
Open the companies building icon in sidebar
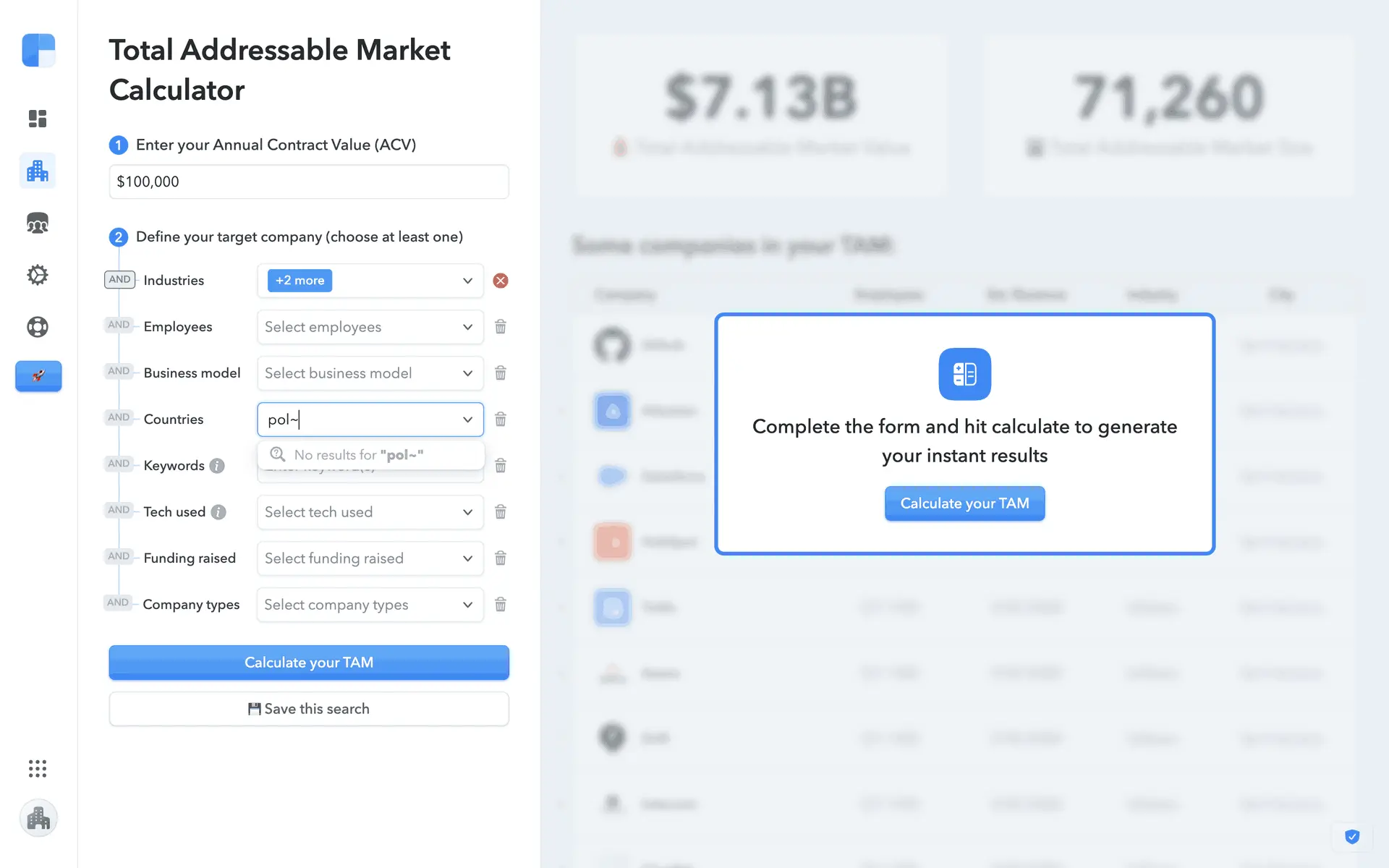[38, 171]
